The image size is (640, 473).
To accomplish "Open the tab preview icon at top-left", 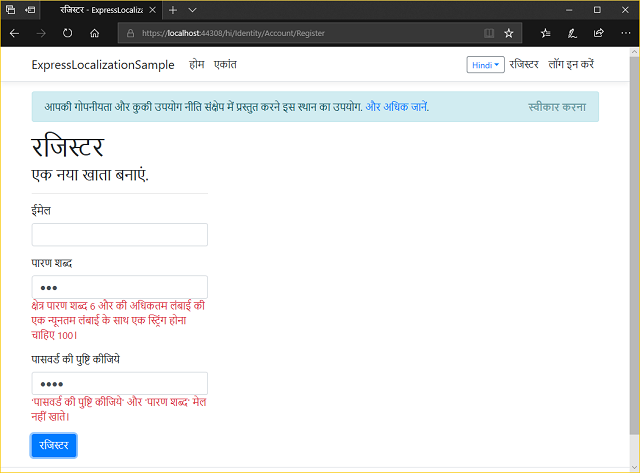I will click(11, 10).
